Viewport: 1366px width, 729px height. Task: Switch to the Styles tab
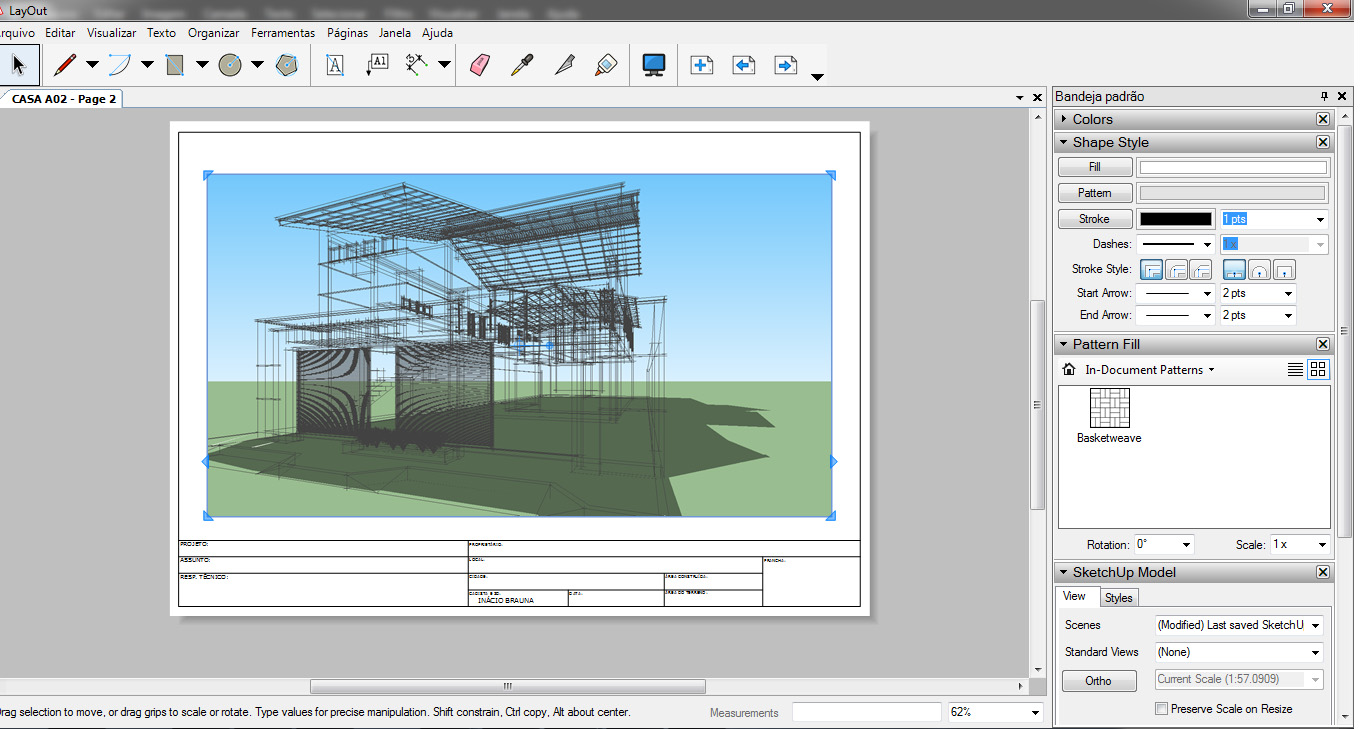pyautogui.click(x=1119, y=598)
